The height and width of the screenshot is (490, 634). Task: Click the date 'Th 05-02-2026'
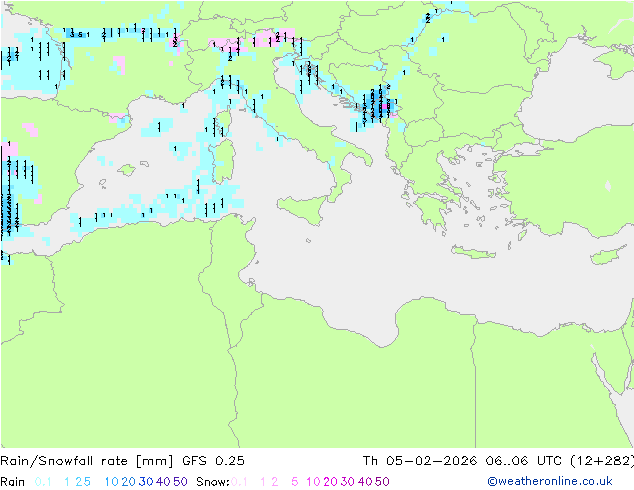pos(420,461)
